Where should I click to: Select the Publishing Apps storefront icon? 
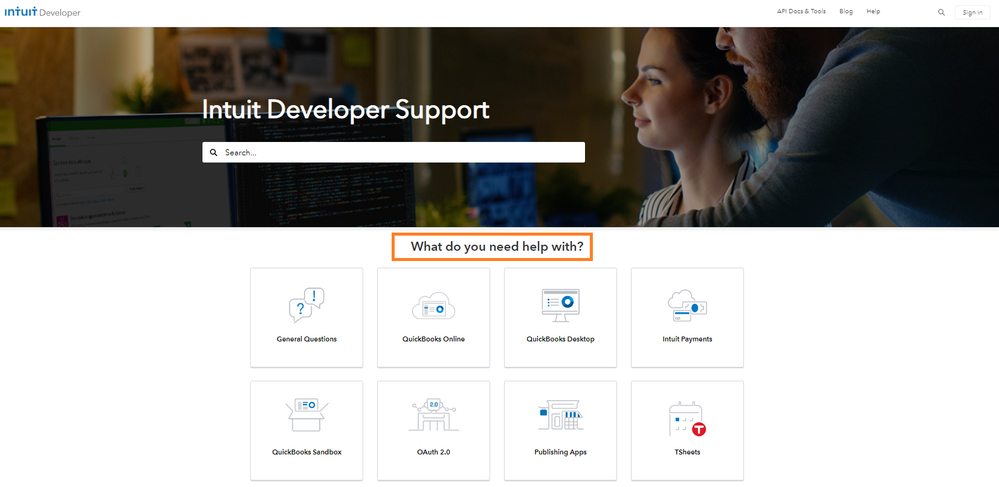(x=560, y=415)
